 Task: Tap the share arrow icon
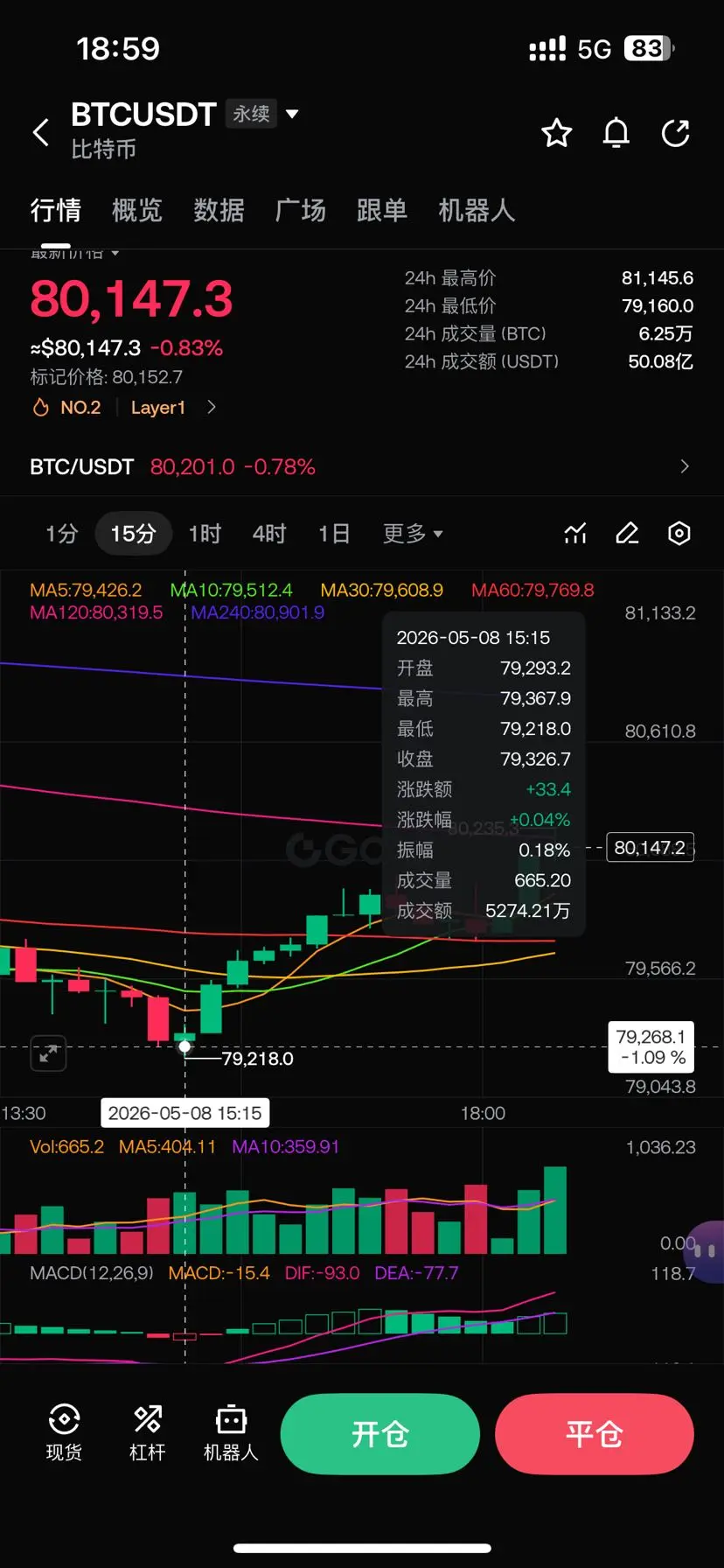tap(675, 133)
